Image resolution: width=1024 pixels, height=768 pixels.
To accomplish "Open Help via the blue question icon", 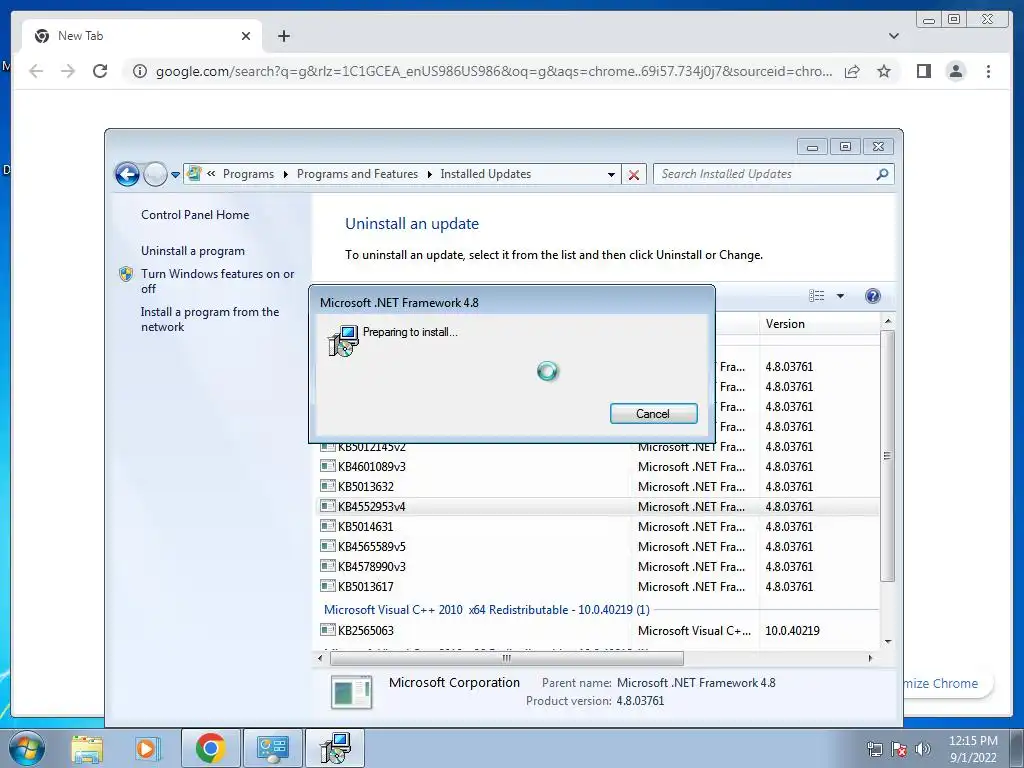I will (872, 296).
